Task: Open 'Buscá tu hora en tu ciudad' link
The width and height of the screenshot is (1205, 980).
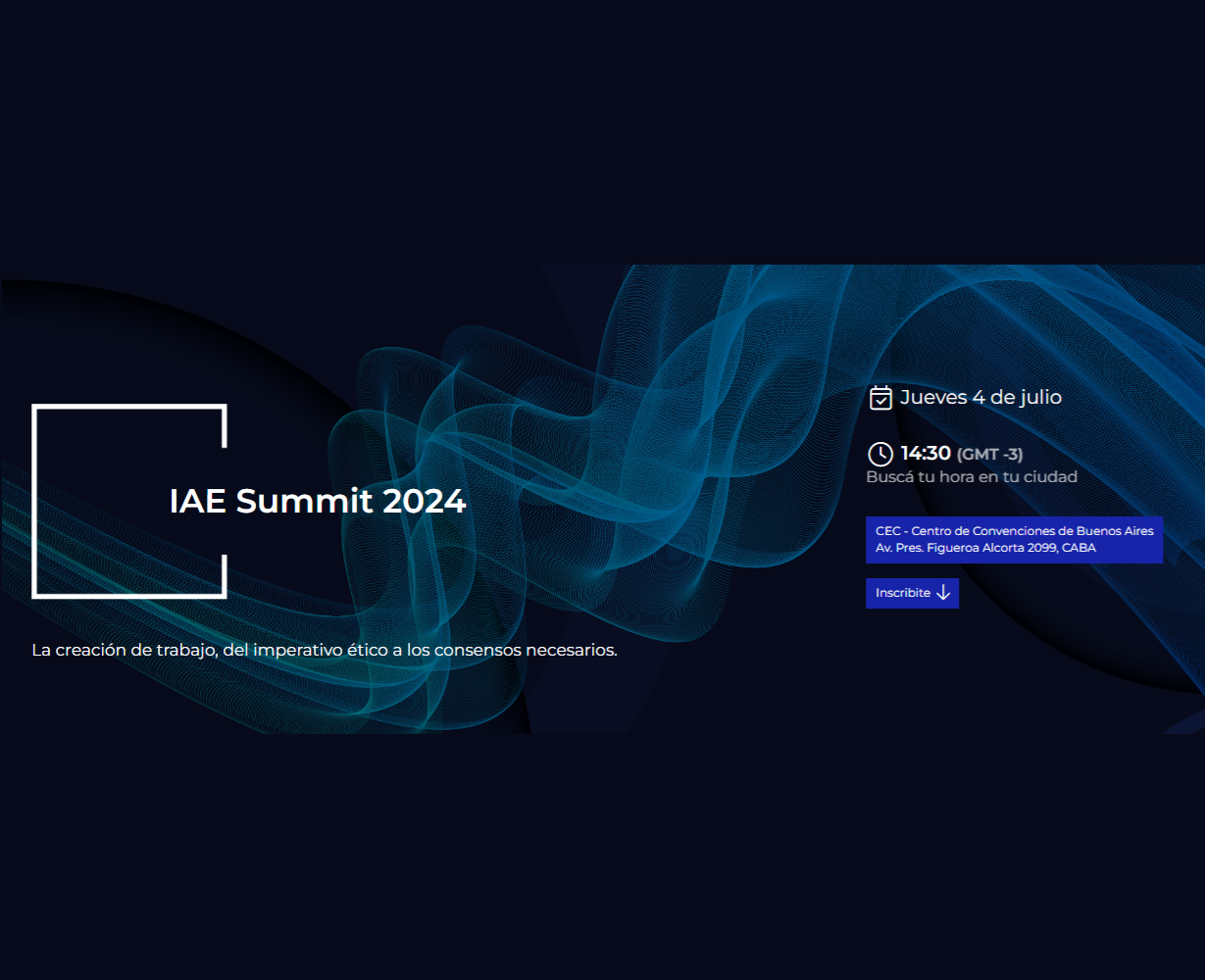Action: [x=972, y=477]
